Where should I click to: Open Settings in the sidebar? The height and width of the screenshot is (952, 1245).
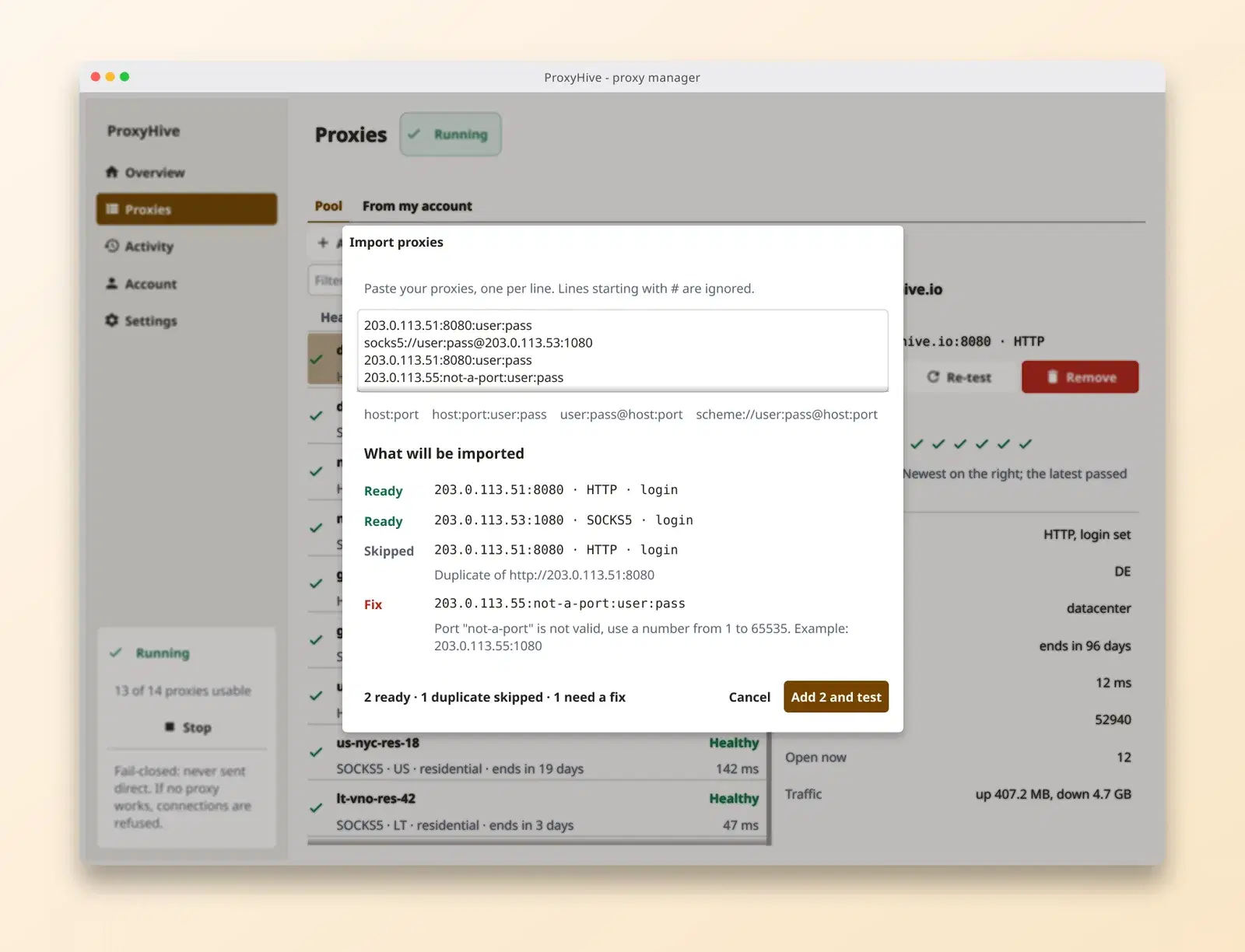pyautogui.click(x=187, y=320)
